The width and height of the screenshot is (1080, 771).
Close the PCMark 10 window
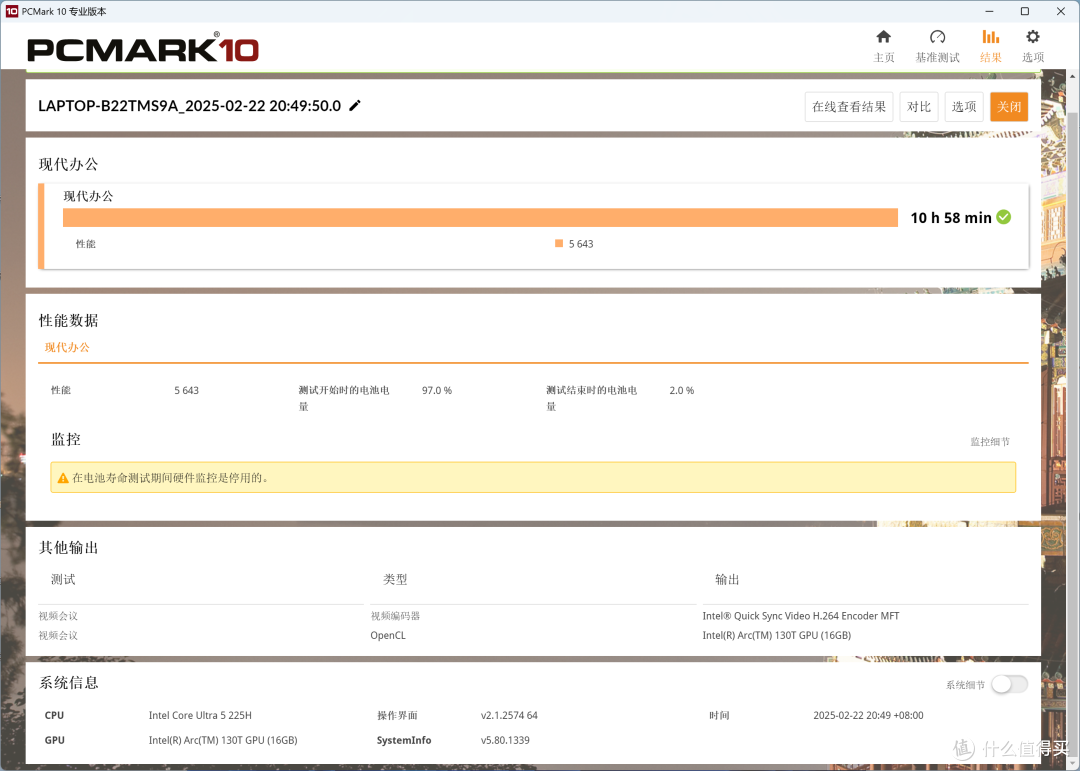pos(1061,11)
